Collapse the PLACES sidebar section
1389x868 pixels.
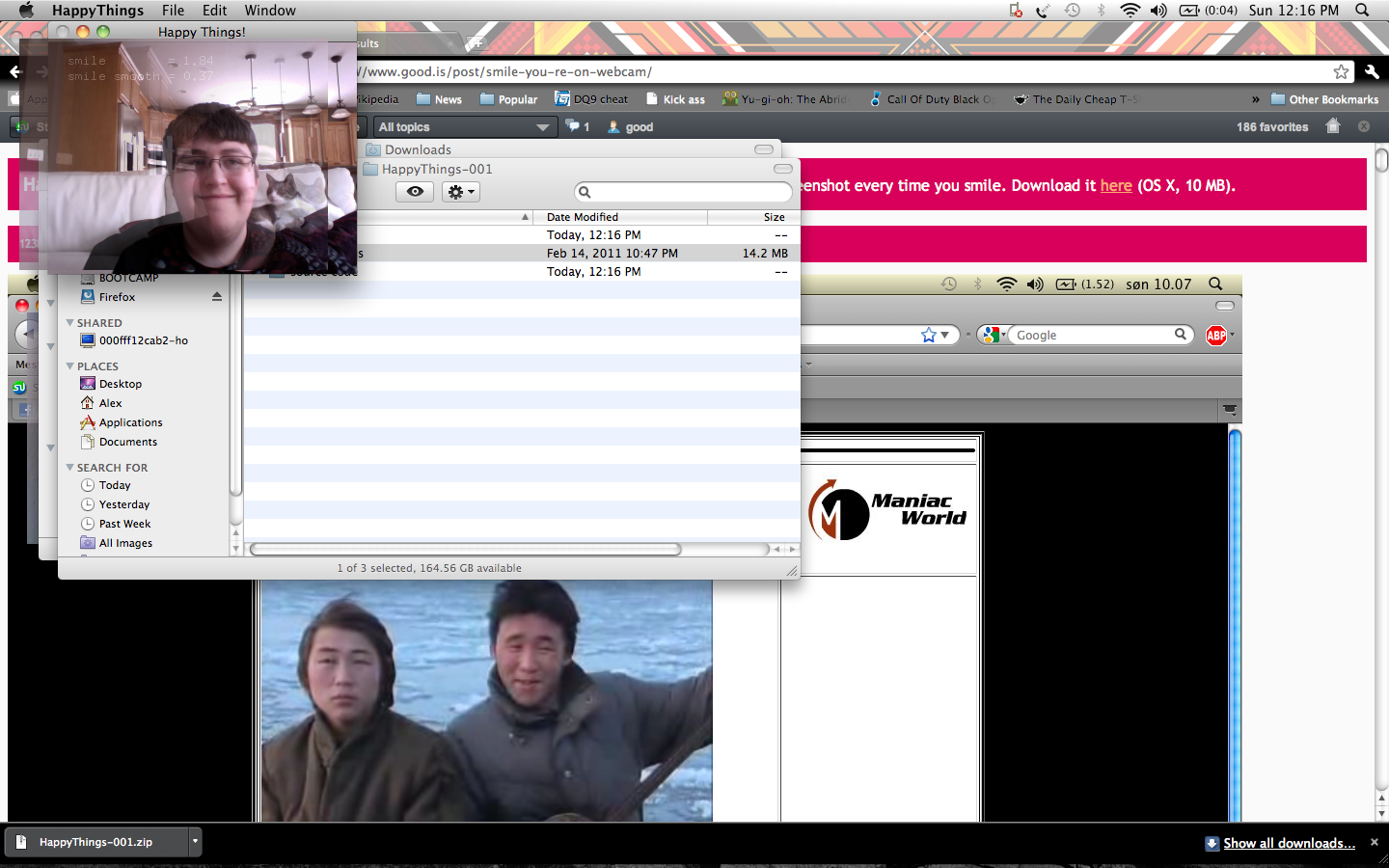[x=70, y=366]
